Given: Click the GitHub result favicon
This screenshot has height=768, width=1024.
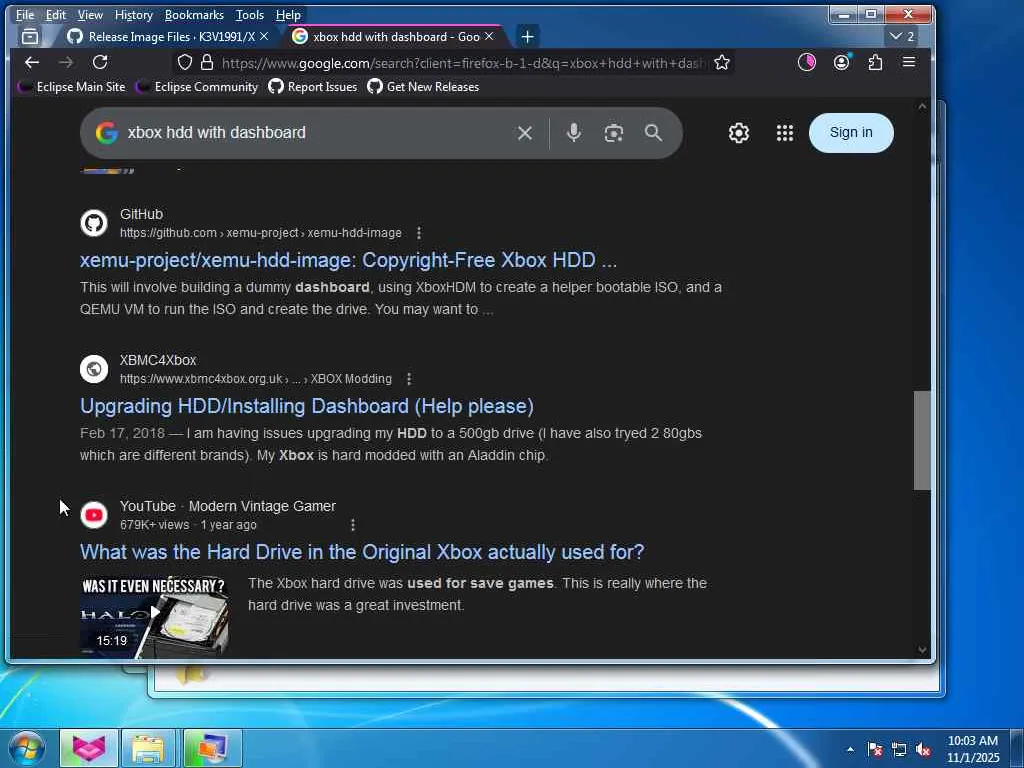Looking at the screenshot, I should pos(94,223).
